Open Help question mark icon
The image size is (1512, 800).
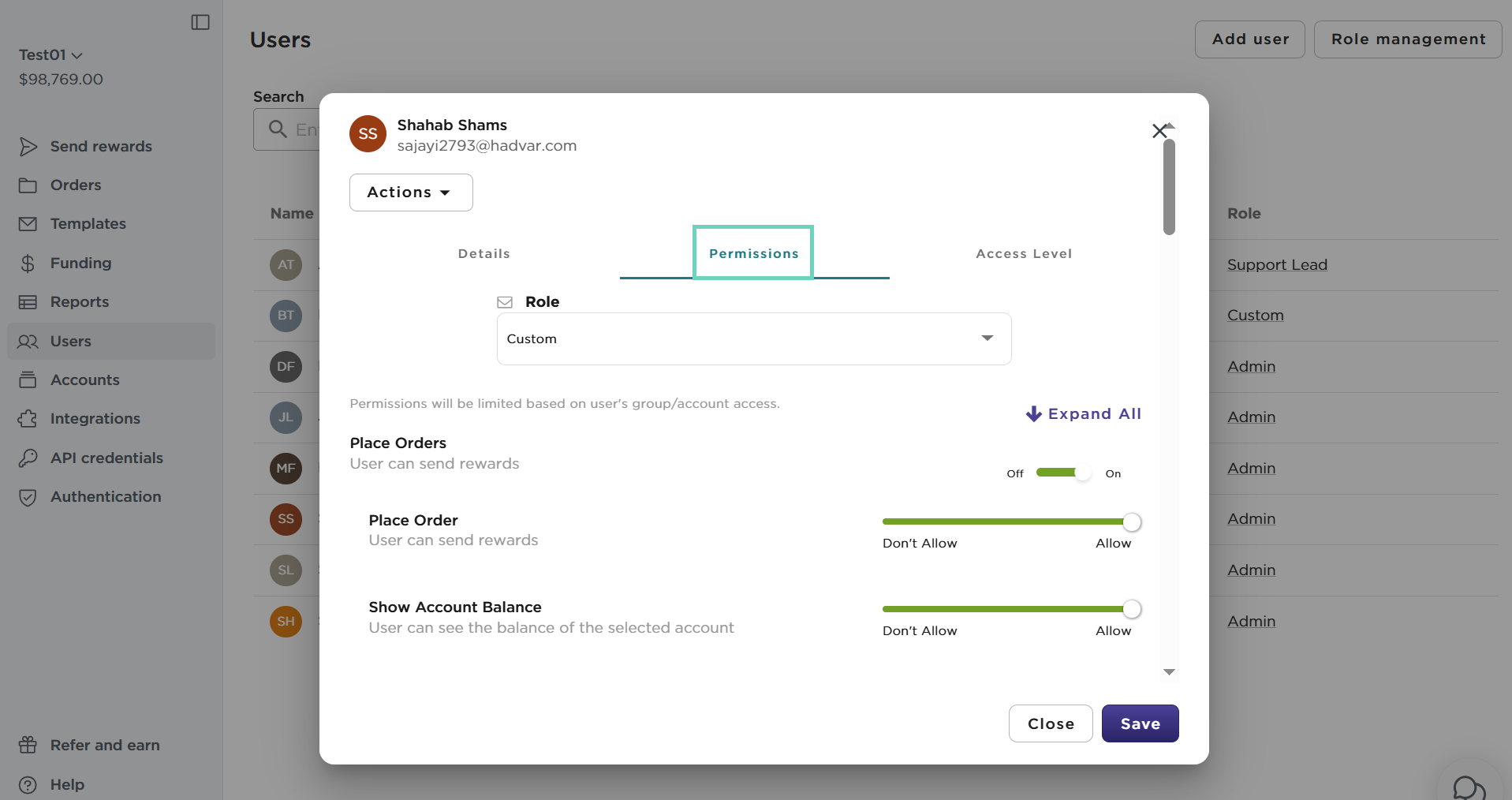(28, 784)
